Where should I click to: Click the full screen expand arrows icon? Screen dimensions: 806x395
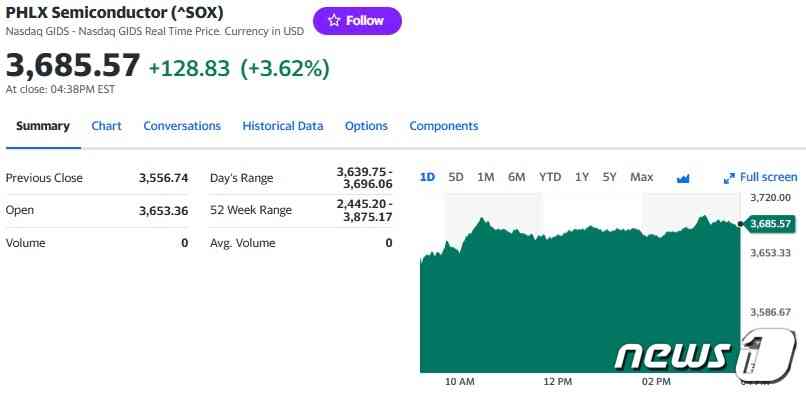point(729,178)
